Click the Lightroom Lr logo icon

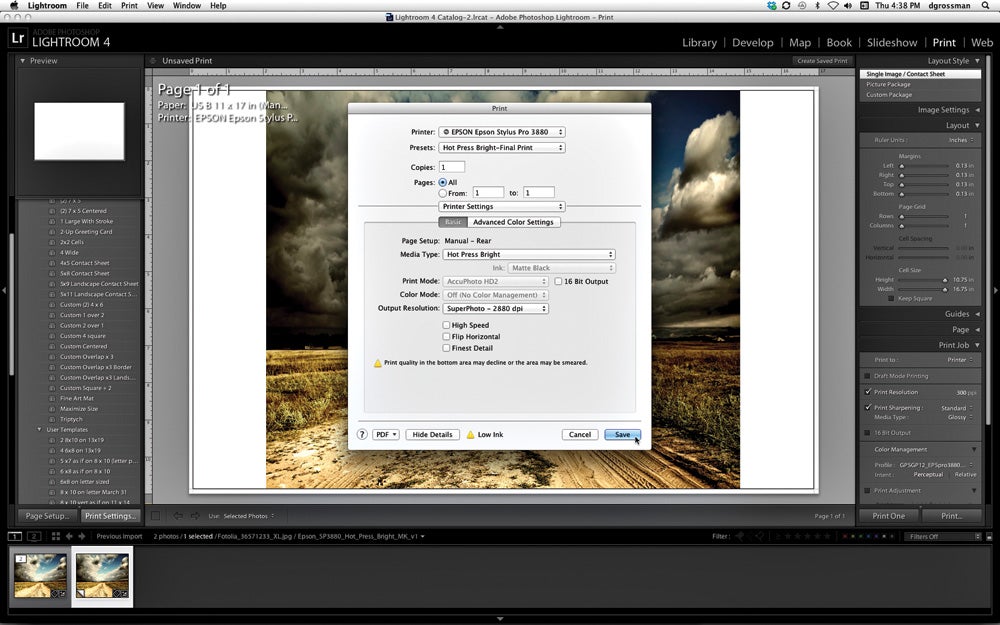(x=18, y=38)
